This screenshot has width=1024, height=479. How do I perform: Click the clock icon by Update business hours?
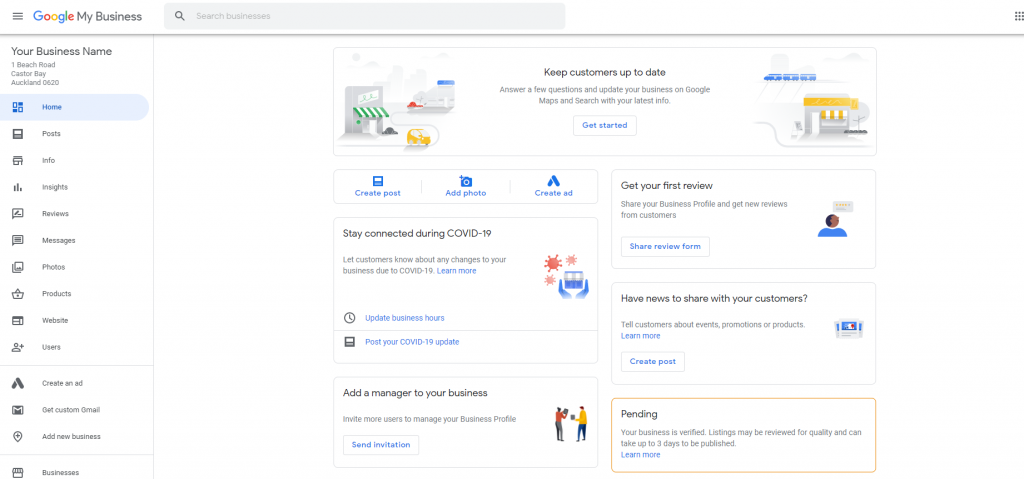[349, 318]
